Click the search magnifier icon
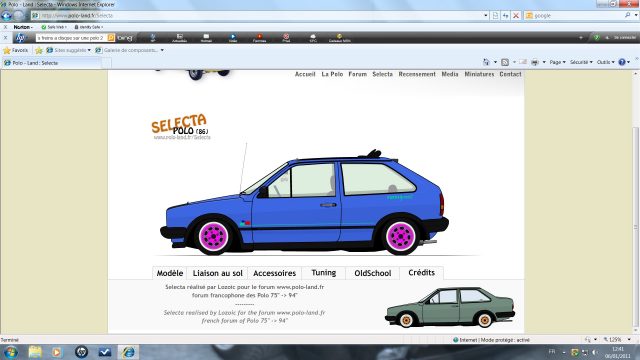 pos(627,15)
